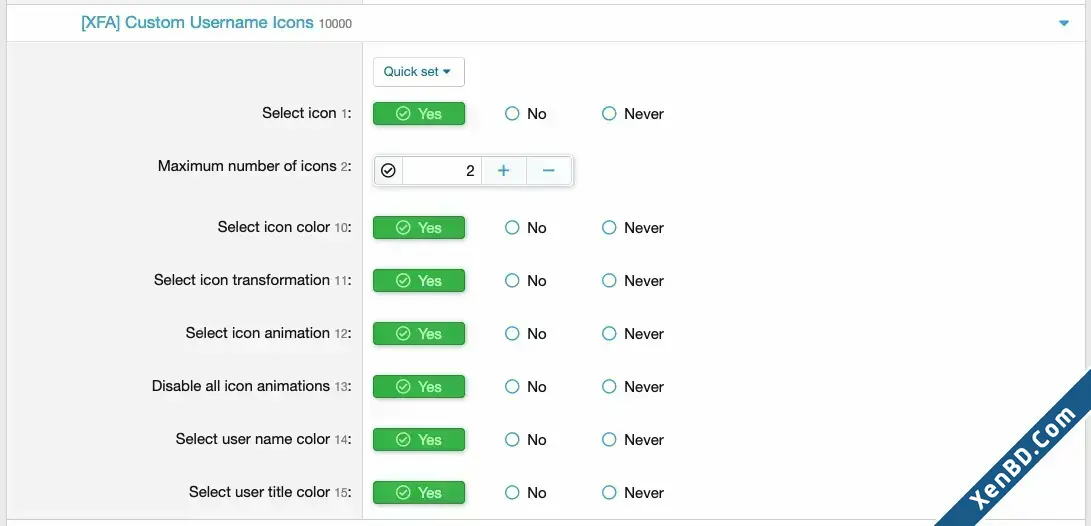Click the maximum number of icons field
The width and height of the screenshot is (1091, 526).
[442, 170]
